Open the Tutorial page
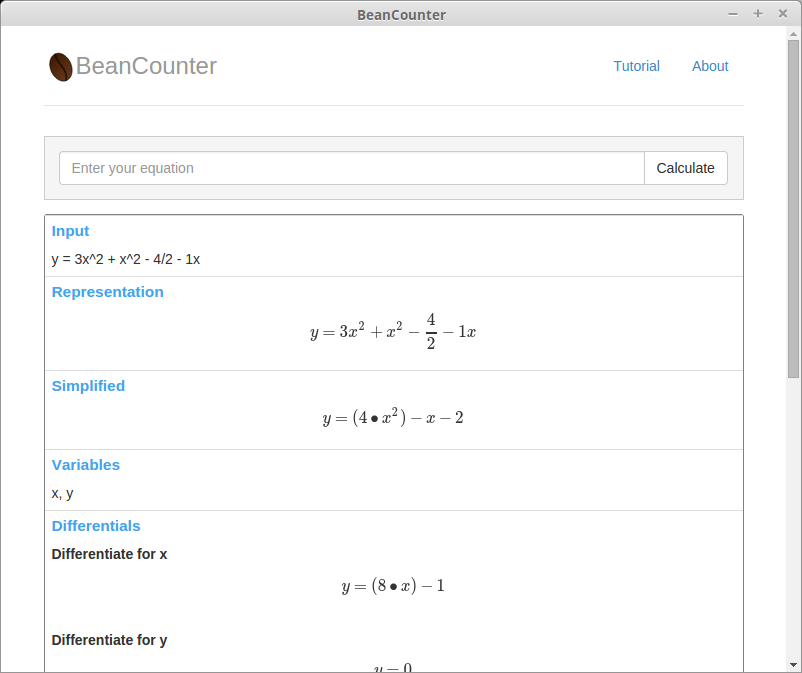This screenshot has height=673, width=802. pyautogui.click(x=637, y=66)
